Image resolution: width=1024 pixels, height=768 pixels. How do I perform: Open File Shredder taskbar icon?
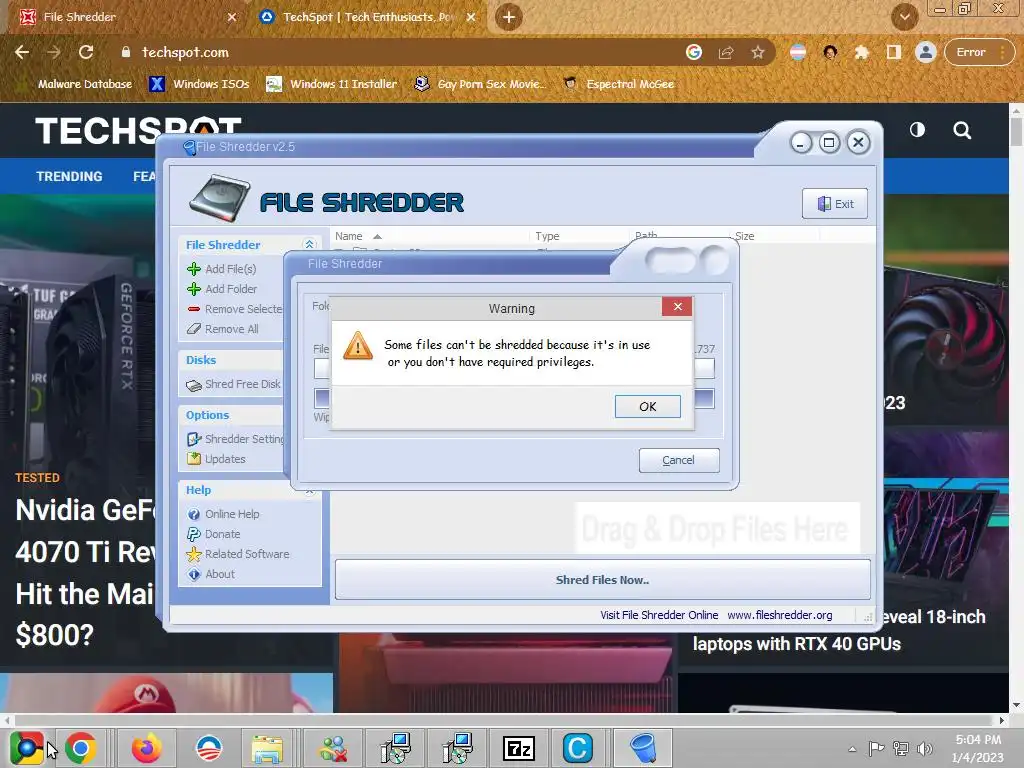643,748
